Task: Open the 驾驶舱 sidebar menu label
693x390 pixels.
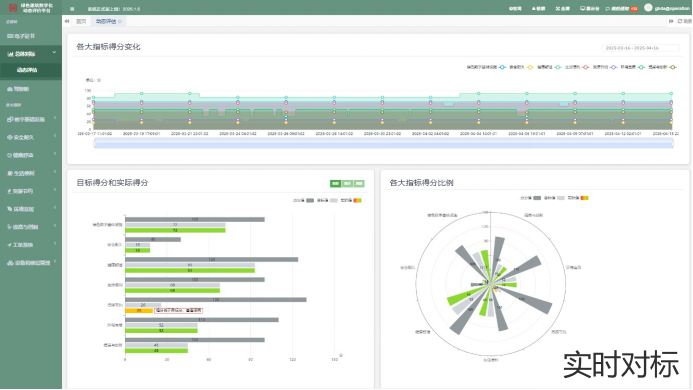Action: pyautogui.click(x=21, y=89)
